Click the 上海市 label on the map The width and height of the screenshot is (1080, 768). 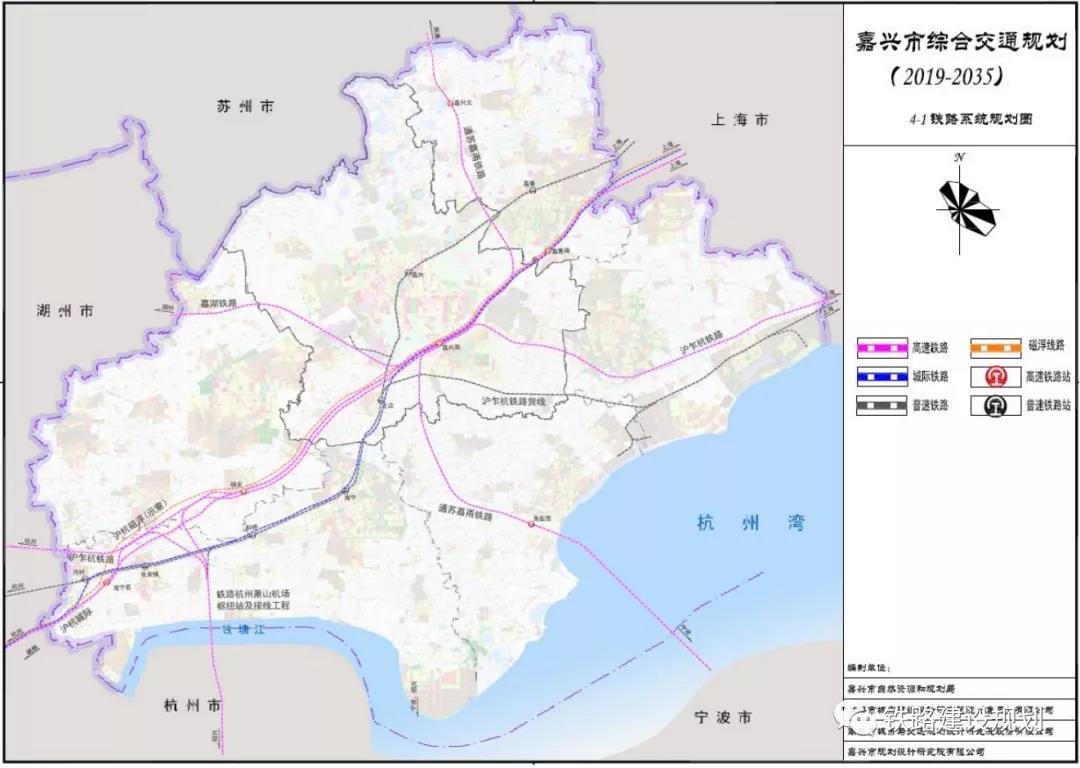pyautogui.click(x=740, y=119)
